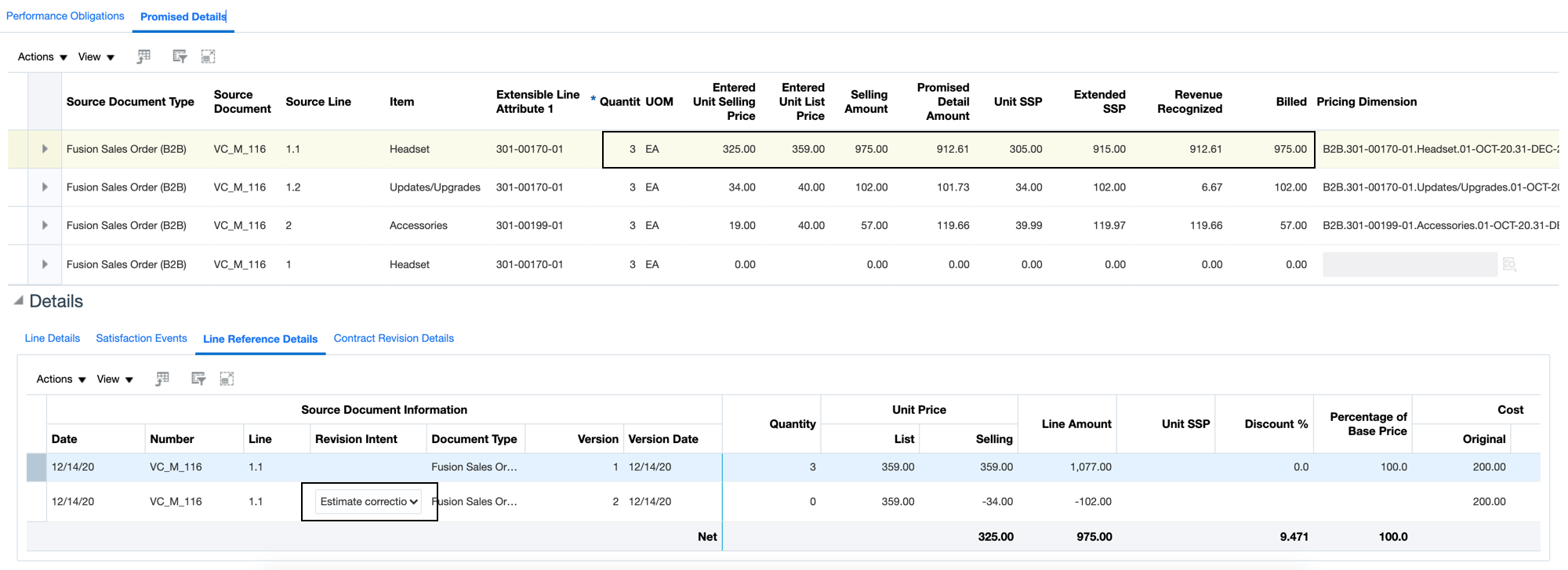Open the Estimate correction revision intent dropdown
This screenshot has width=1568, height=570.
coord(368,502)
